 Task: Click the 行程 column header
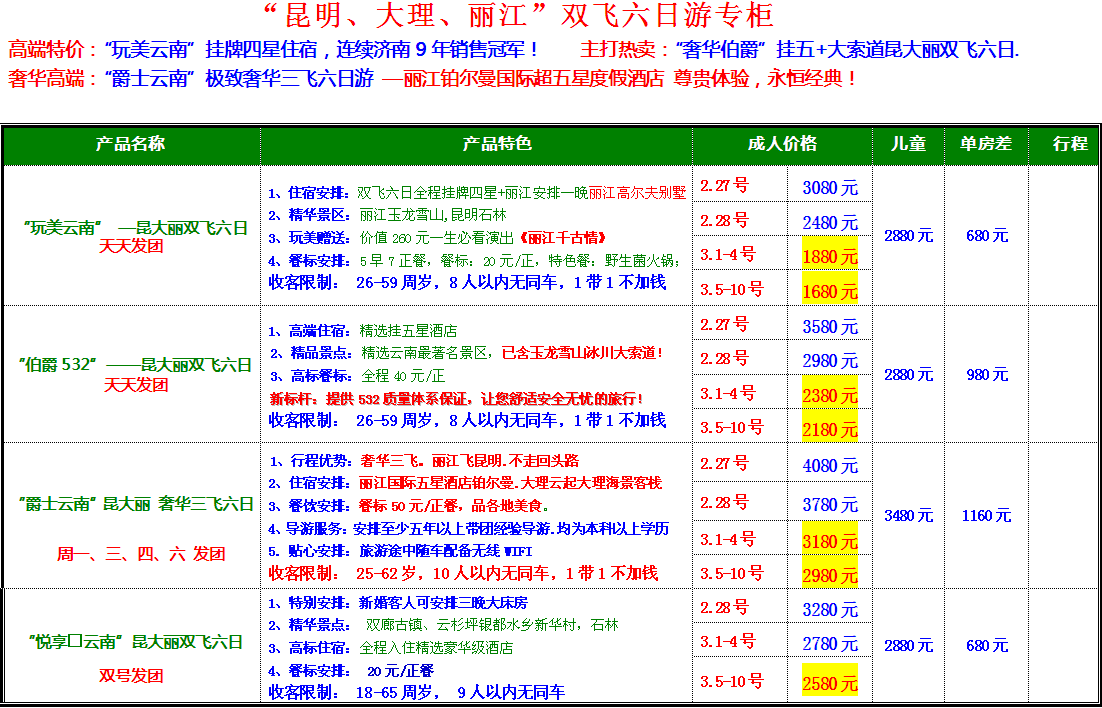[1069, 144]
